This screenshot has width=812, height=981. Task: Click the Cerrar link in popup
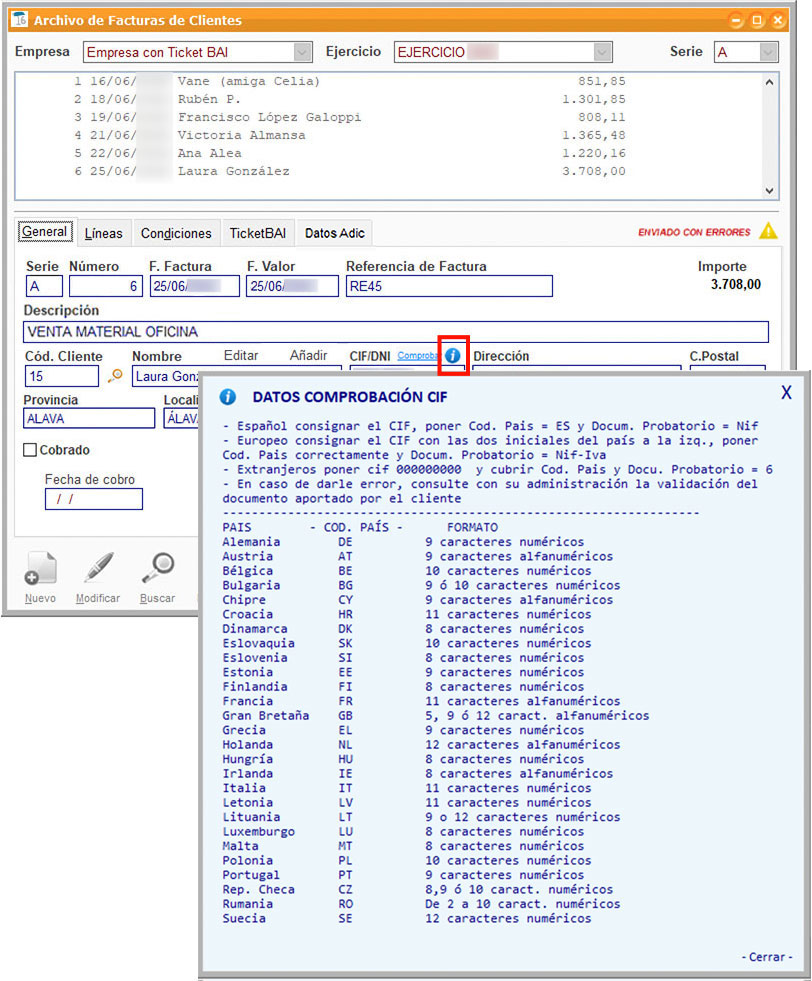[x=766, y=957]
